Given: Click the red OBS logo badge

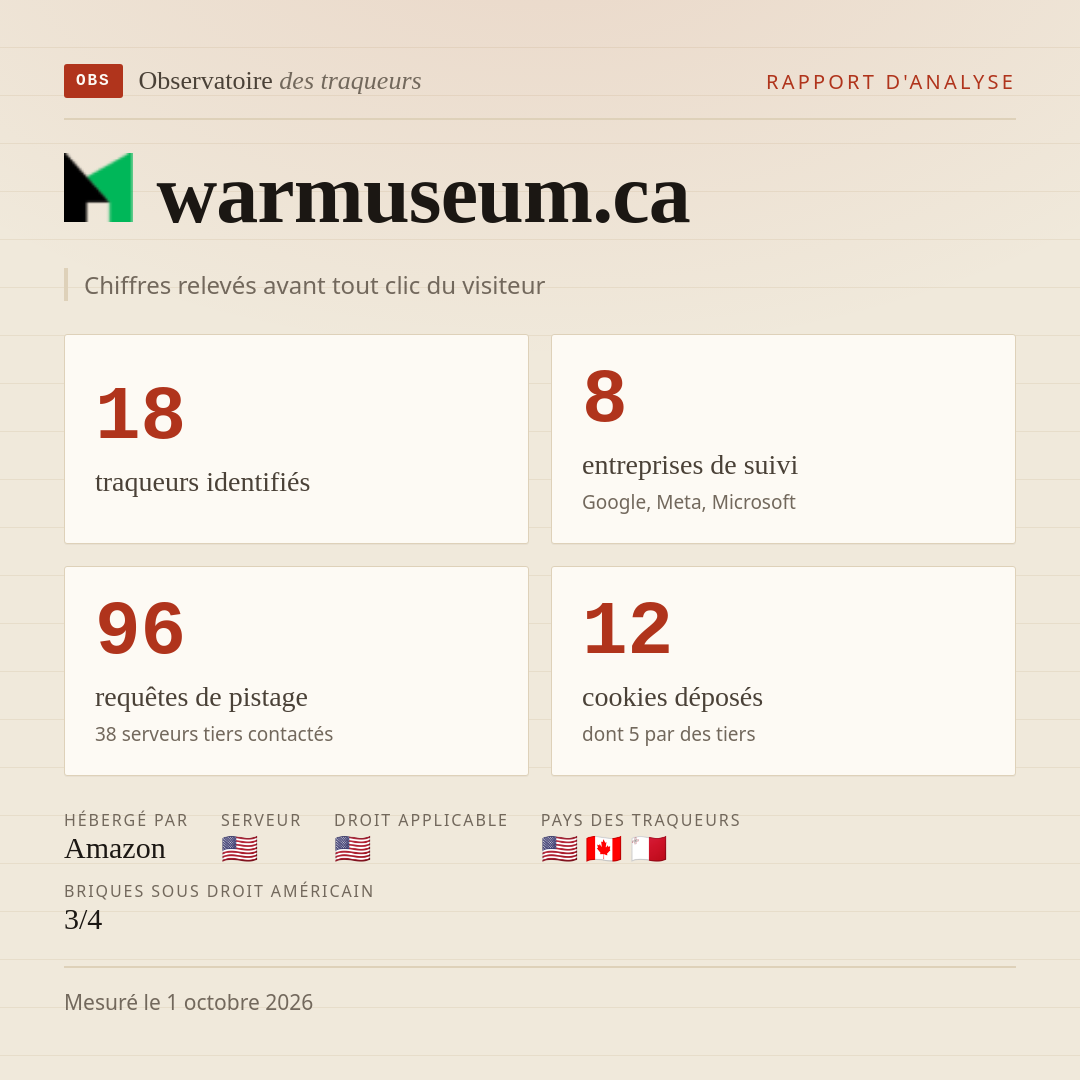Looking at the screenshot, I should click(94, 81).
